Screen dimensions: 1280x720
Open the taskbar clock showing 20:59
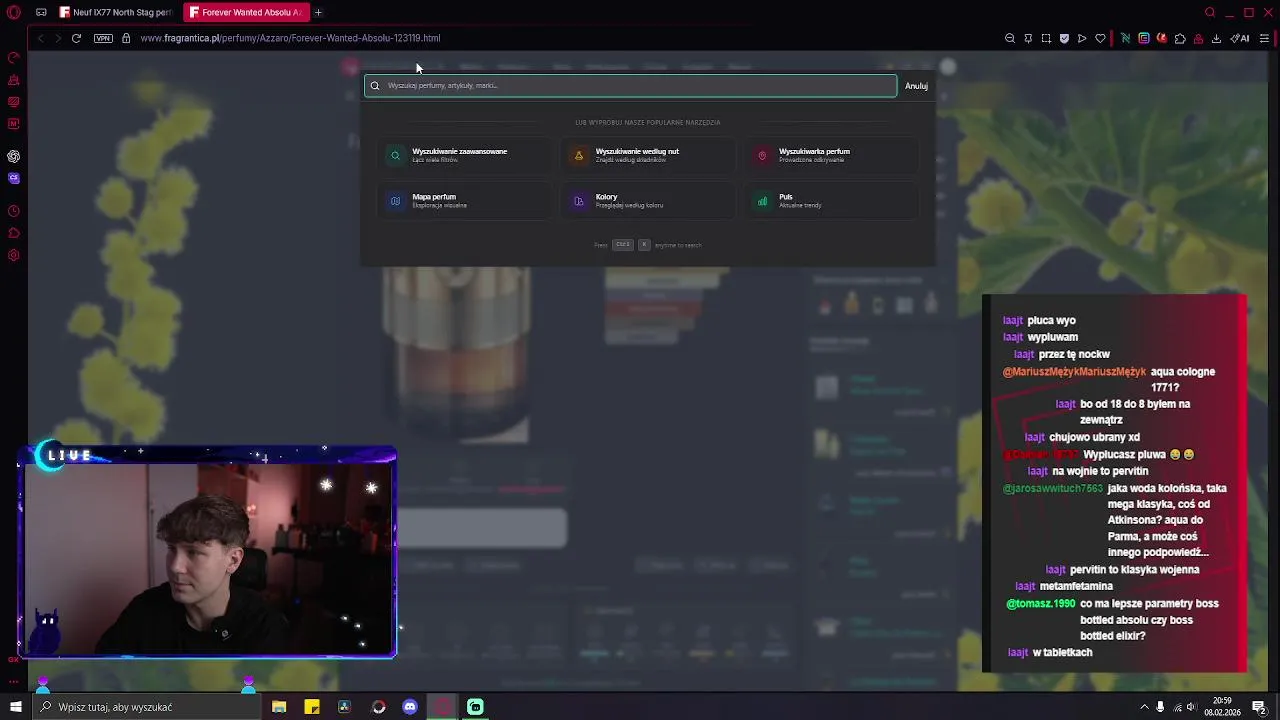(x=1222, y=707)
